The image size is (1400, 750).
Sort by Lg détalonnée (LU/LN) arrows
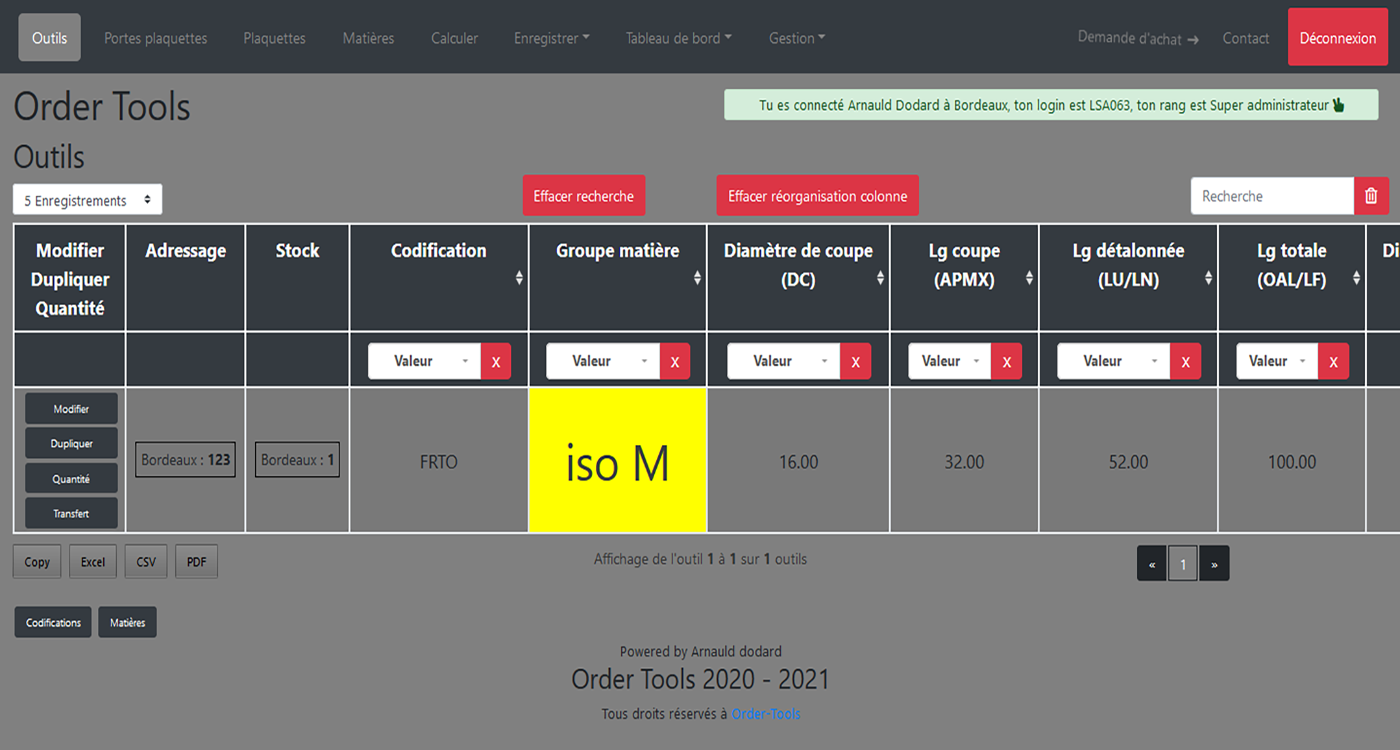pos(1208,278)
